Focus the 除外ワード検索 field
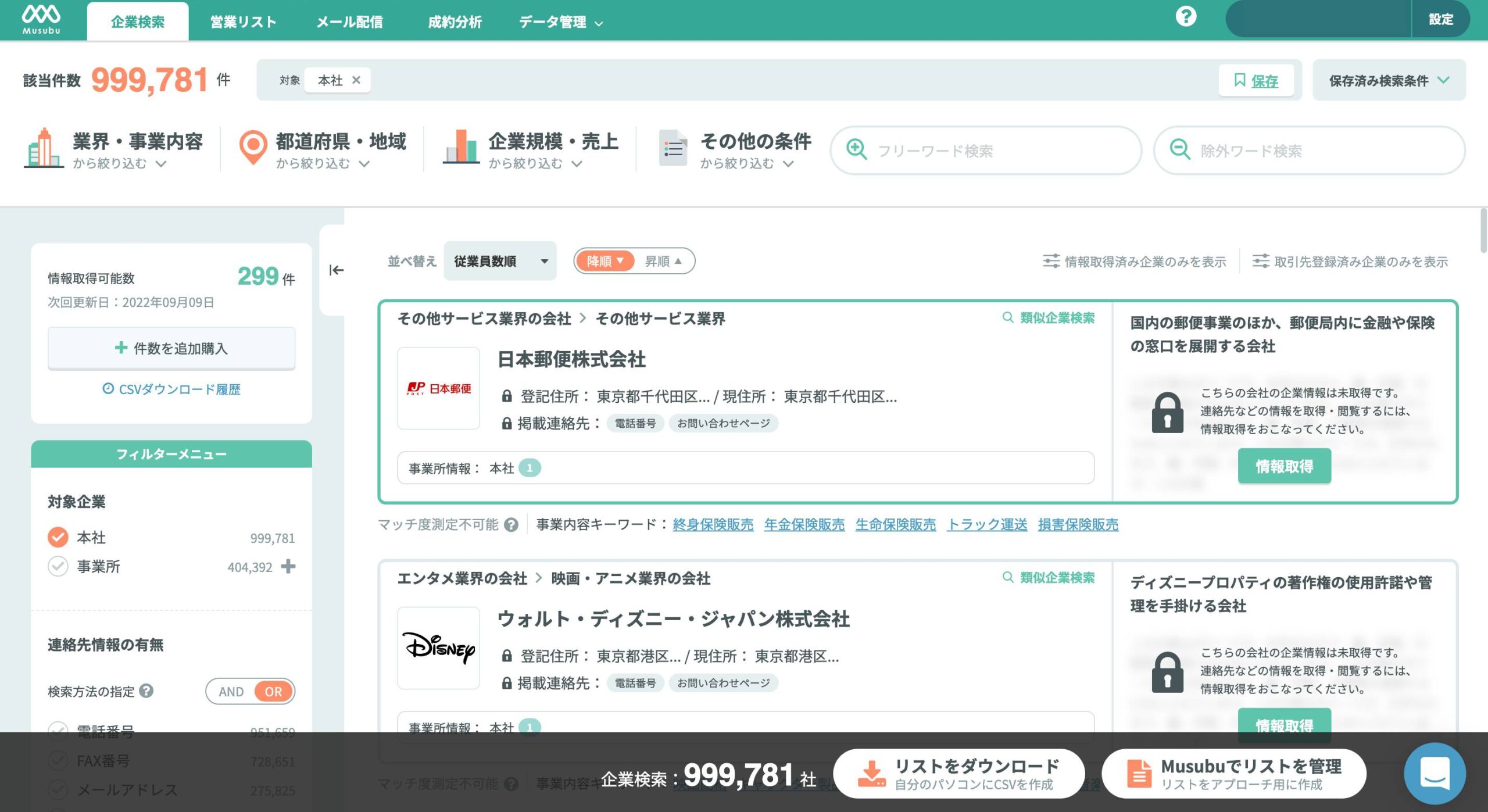The height and width of the screenshot is (812, 1488). (1309, 151)
